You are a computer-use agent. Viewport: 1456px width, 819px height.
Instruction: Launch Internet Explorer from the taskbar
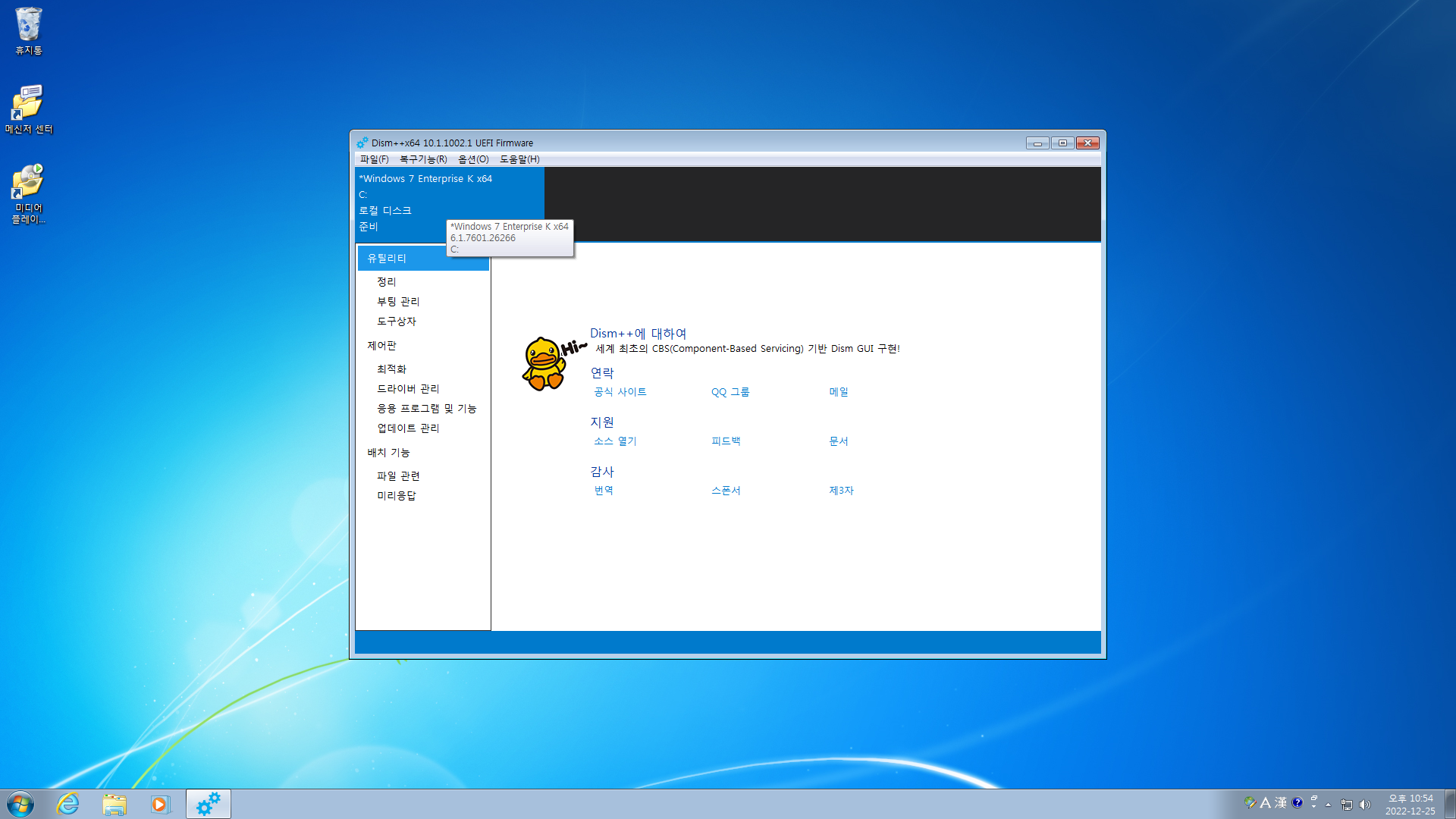[68, 804]
